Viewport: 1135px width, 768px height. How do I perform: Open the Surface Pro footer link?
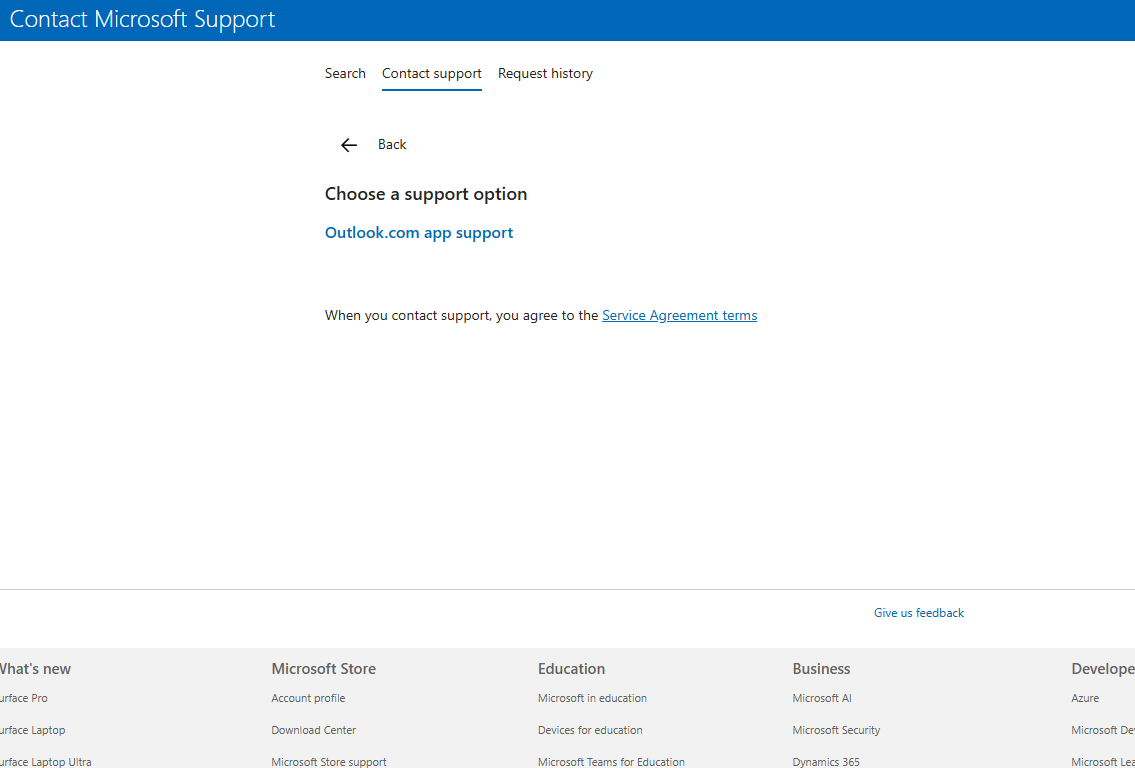tap(24, 699)
